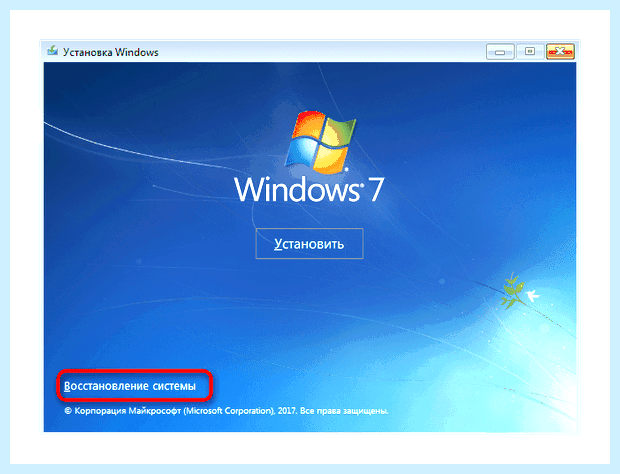
Task: Maximize the Установка Windows window
Action: click(x=530, y=51)
